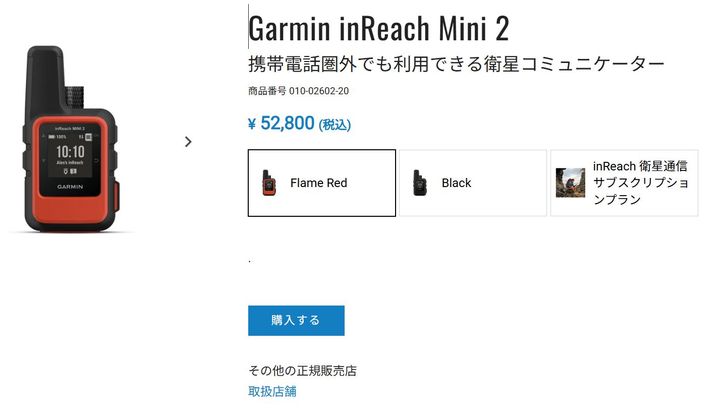Click the black device thumbnail icon

[419, 183]
